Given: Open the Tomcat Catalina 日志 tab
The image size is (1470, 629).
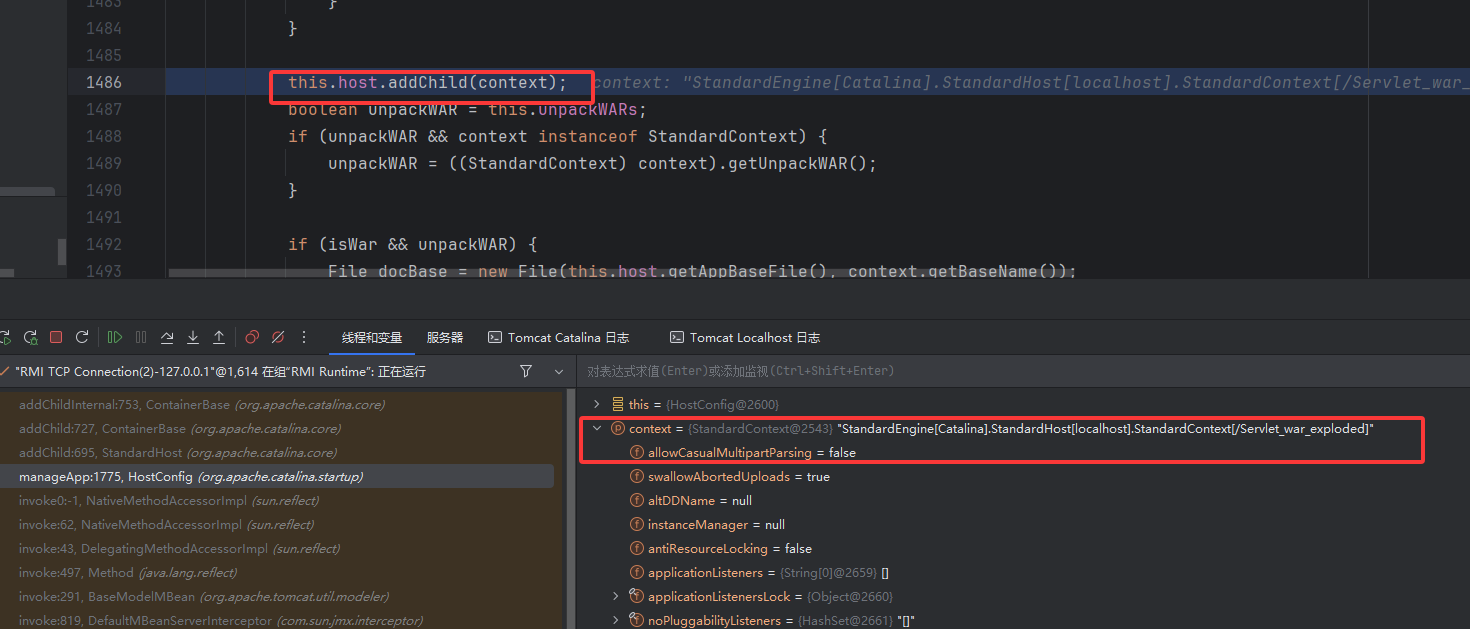Looking at the screenshot, I should pyautogui.click(x=559, y=337).
